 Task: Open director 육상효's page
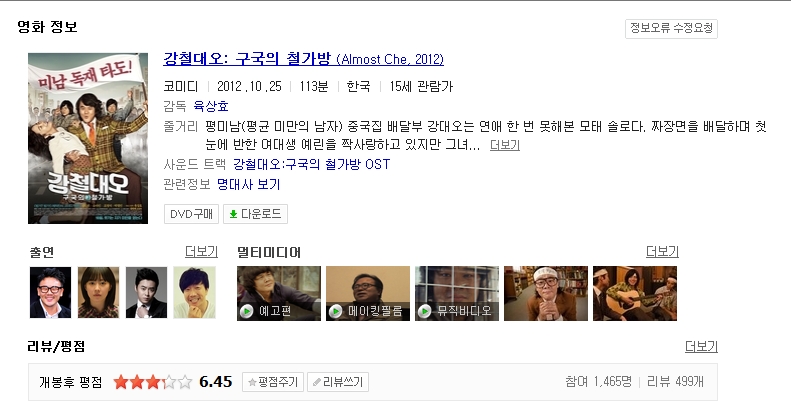pyautogui.click(x=211, y=106)
